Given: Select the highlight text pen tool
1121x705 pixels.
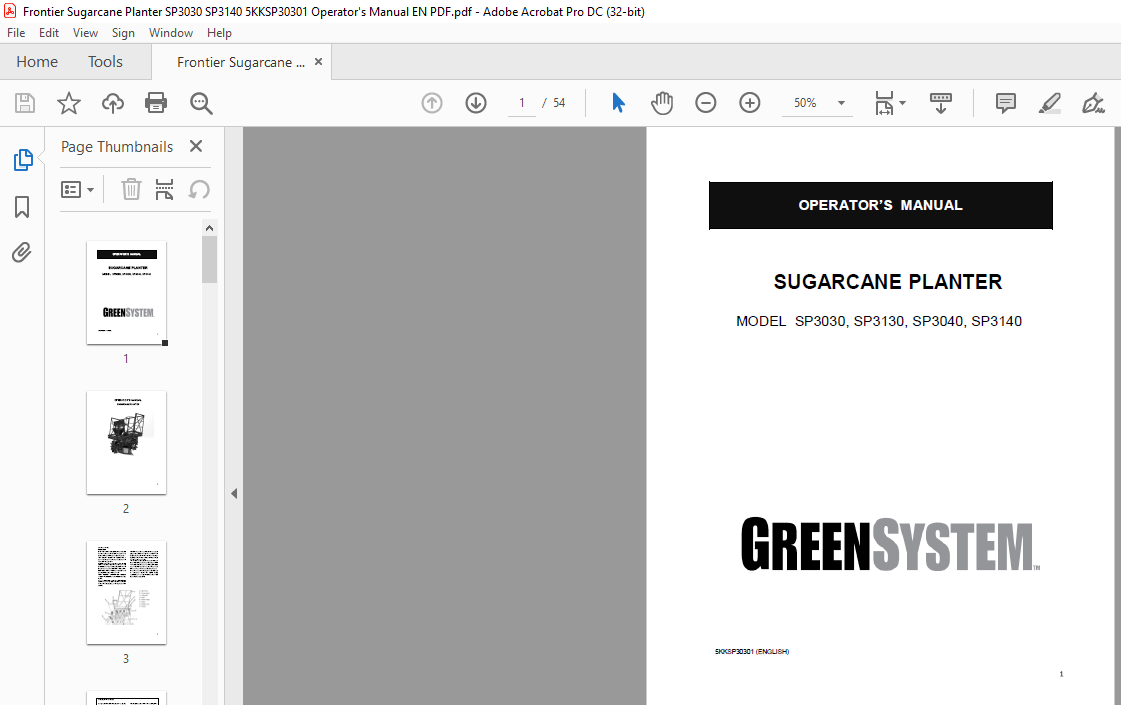Looking at the screenshot, I should pos(1050,103).
